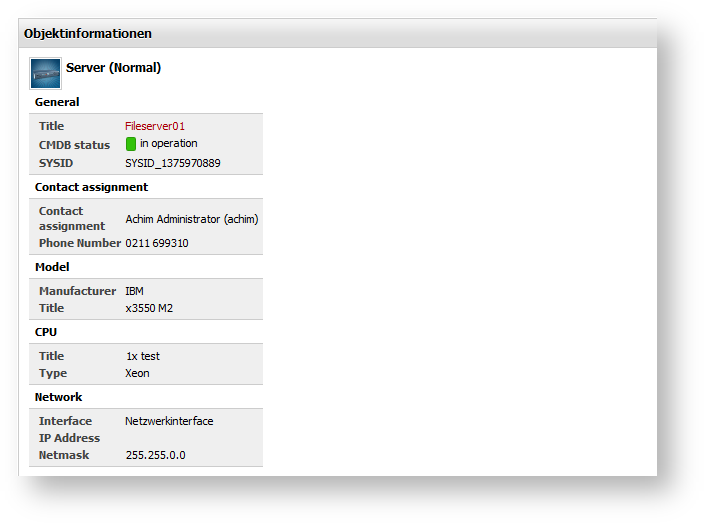Click the 255.255.0.0 netmask value
The image size is (705, 524).
155,455
